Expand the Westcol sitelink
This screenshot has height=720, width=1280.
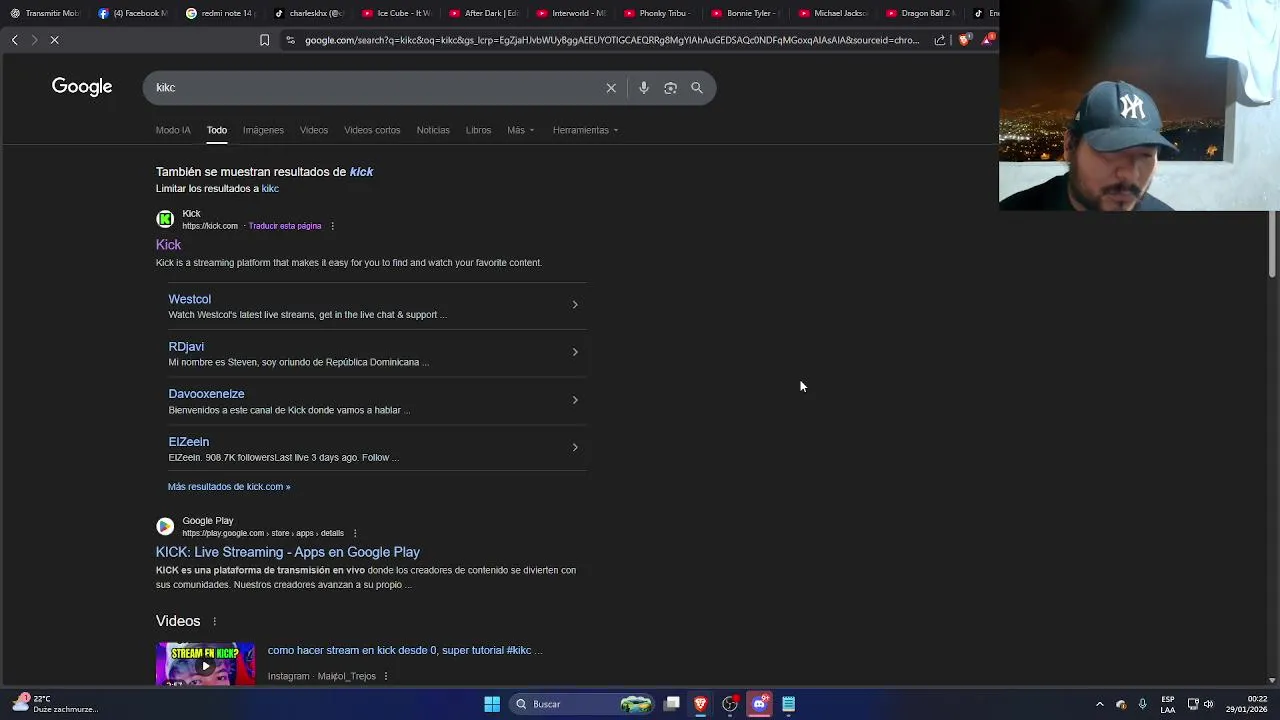tap(575, 304)
